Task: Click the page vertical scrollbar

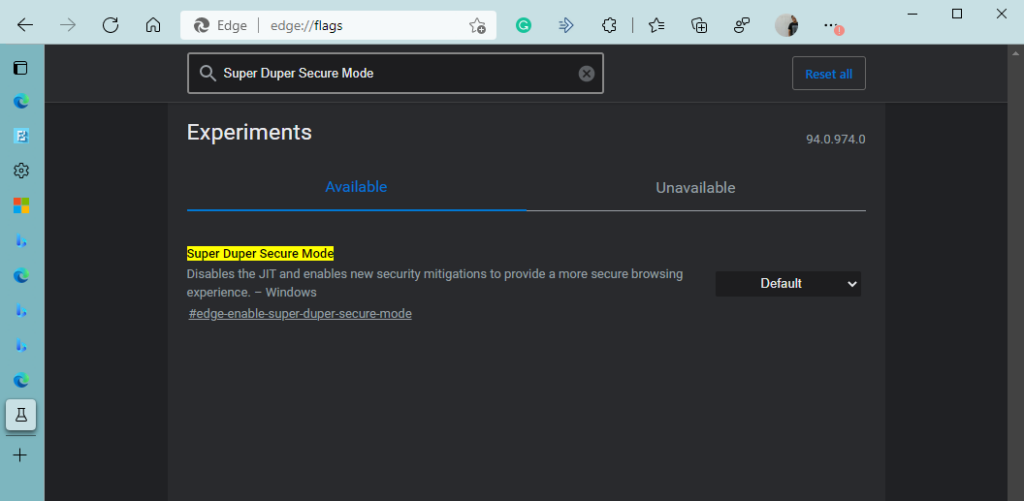Action: click(1014, 272)
